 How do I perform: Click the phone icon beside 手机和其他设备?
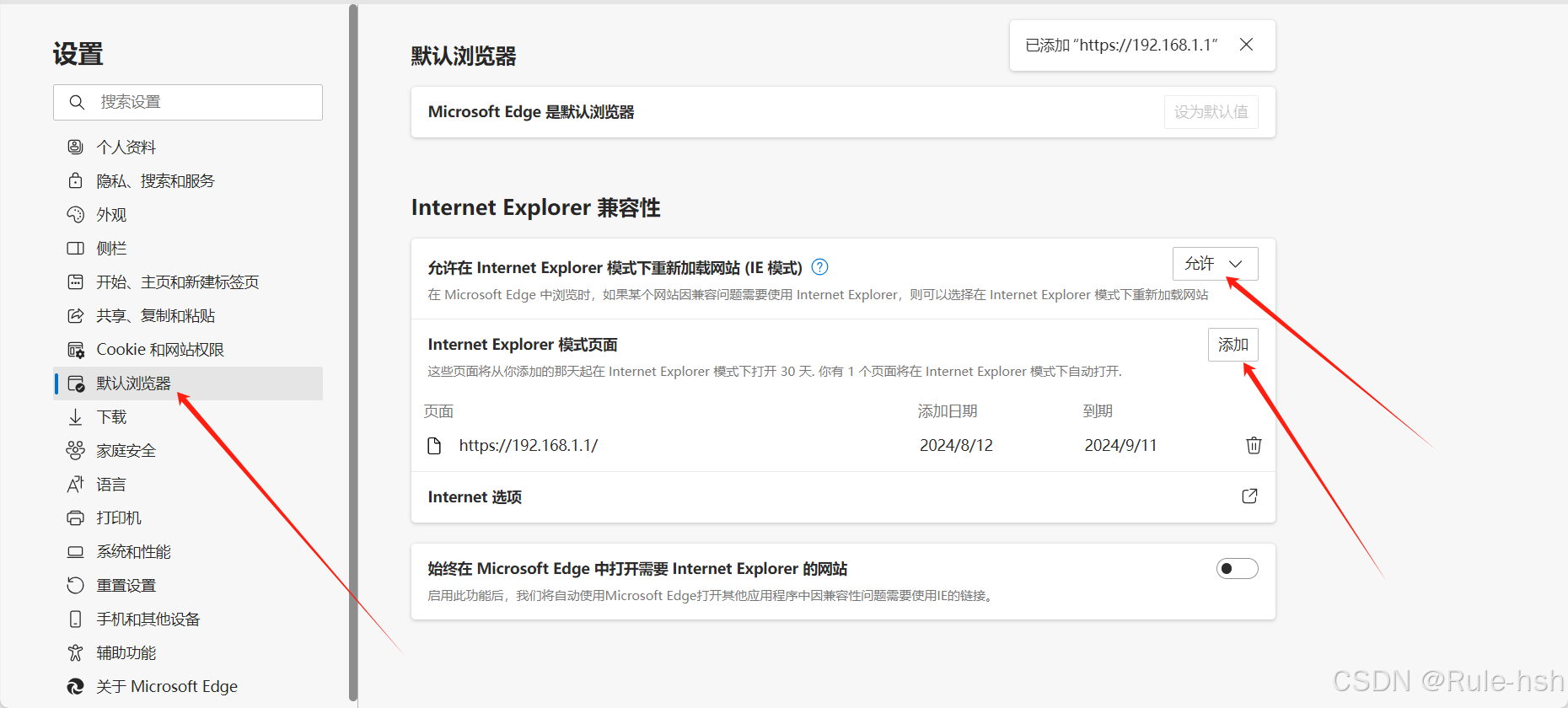[x=75, y=619]
